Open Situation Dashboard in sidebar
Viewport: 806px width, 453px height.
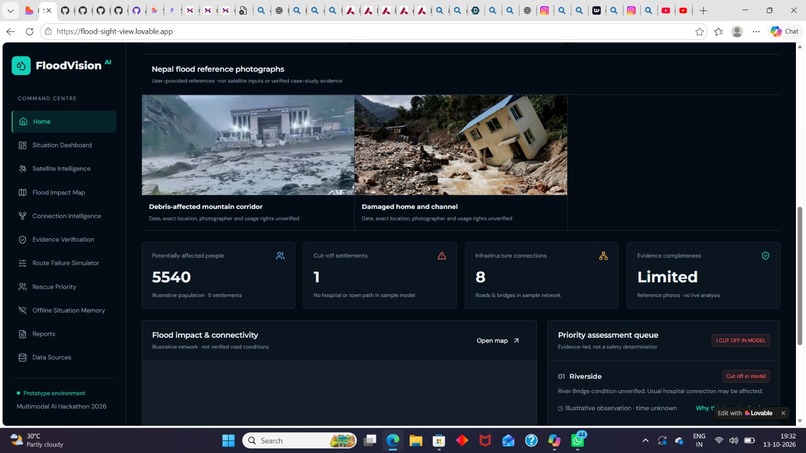pyautogui.click(x=64, y=145)
